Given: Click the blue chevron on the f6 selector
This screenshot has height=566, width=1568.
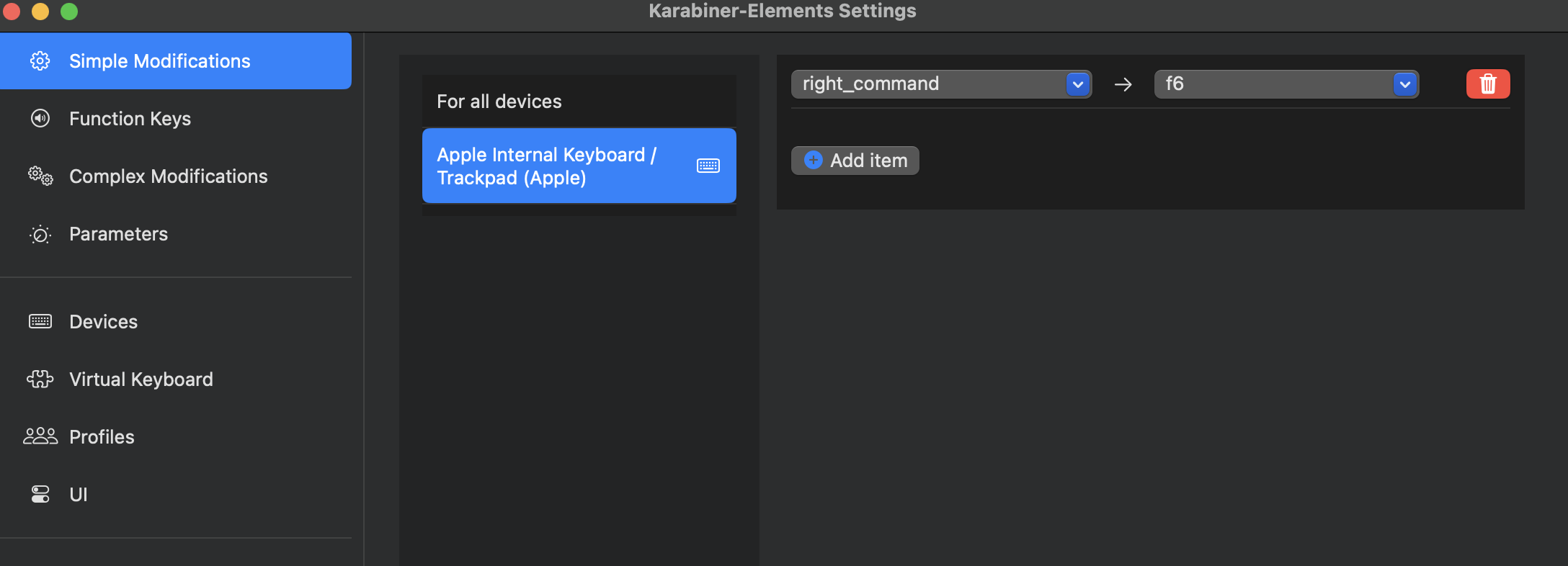Looking at the screenshot, I should click(1405, 84).
